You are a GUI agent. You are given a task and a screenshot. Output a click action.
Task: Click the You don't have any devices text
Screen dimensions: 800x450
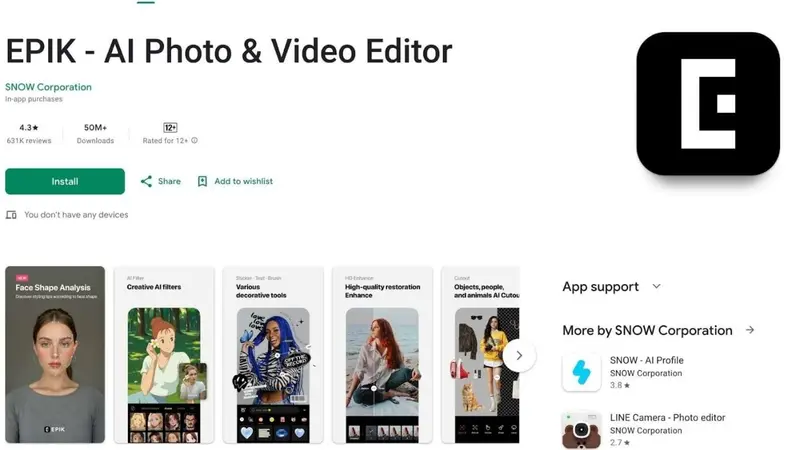(x=76, y=215)
